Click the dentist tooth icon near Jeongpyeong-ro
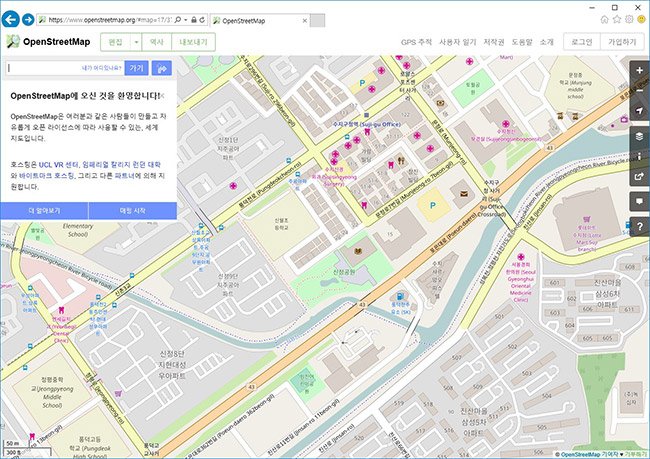This screenshot has height=459, width=650. (61, 310)
